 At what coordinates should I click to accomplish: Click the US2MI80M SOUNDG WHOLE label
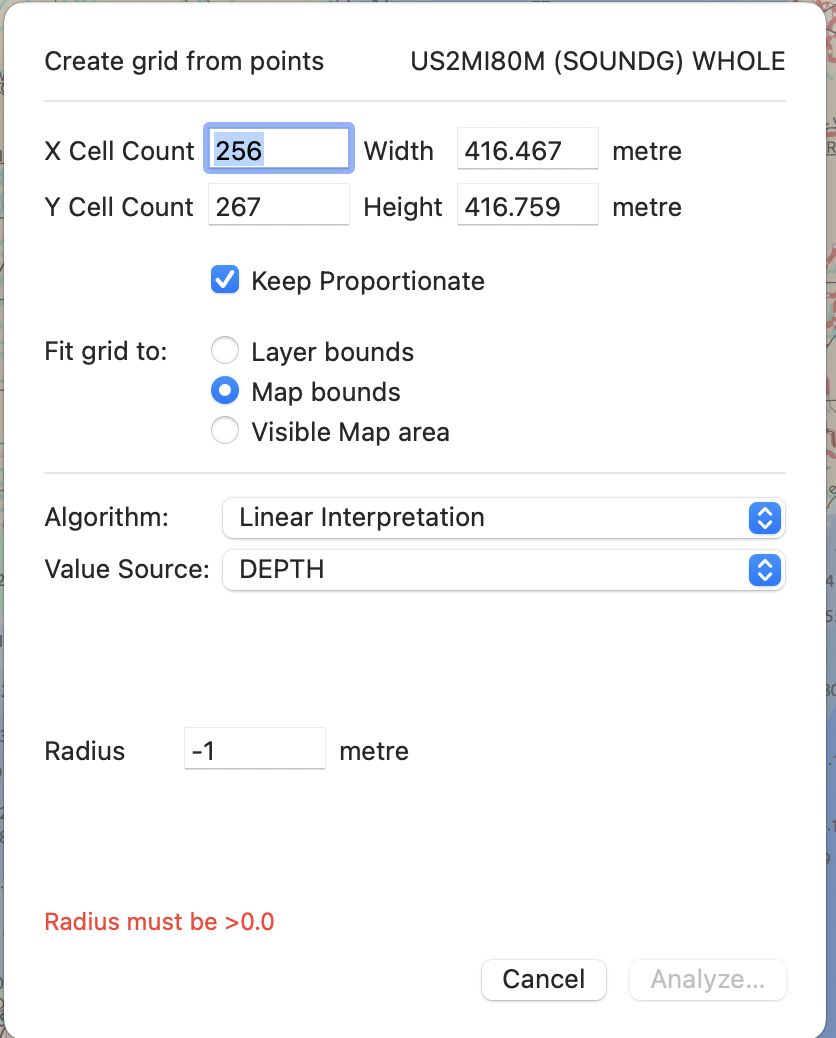(597, 61)
